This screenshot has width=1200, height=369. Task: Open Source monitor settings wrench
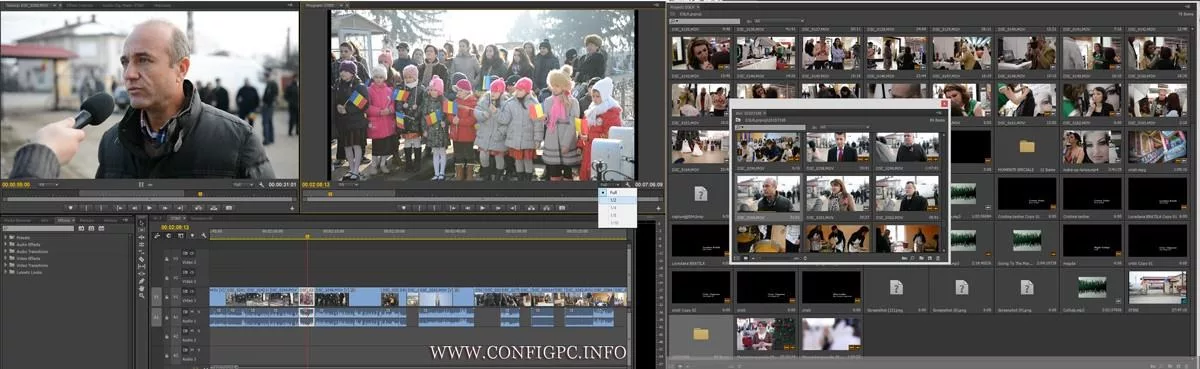pyautogui.click(x=261, y=185)
